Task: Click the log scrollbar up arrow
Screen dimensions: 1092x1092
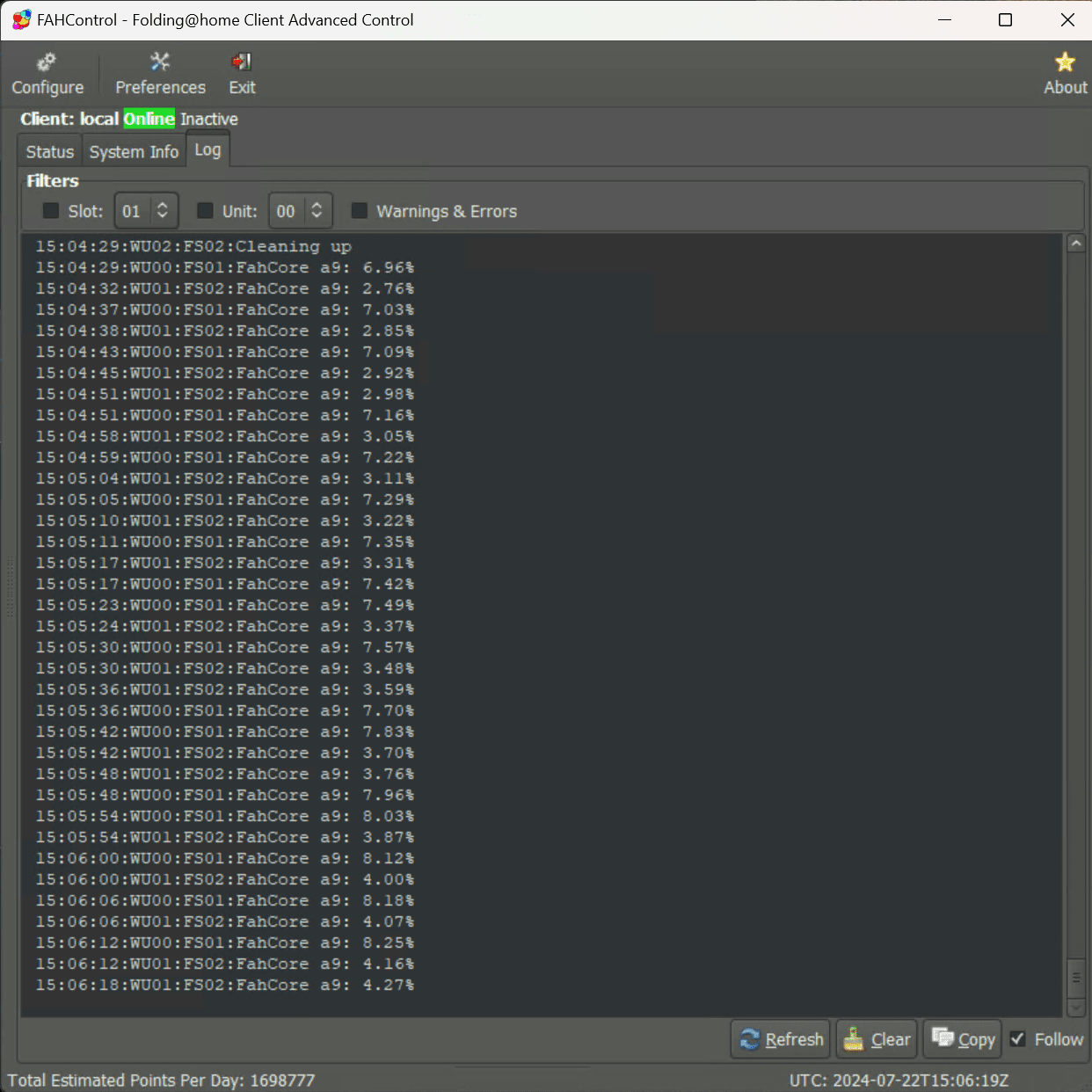Action: click(x=1076, y=244)
